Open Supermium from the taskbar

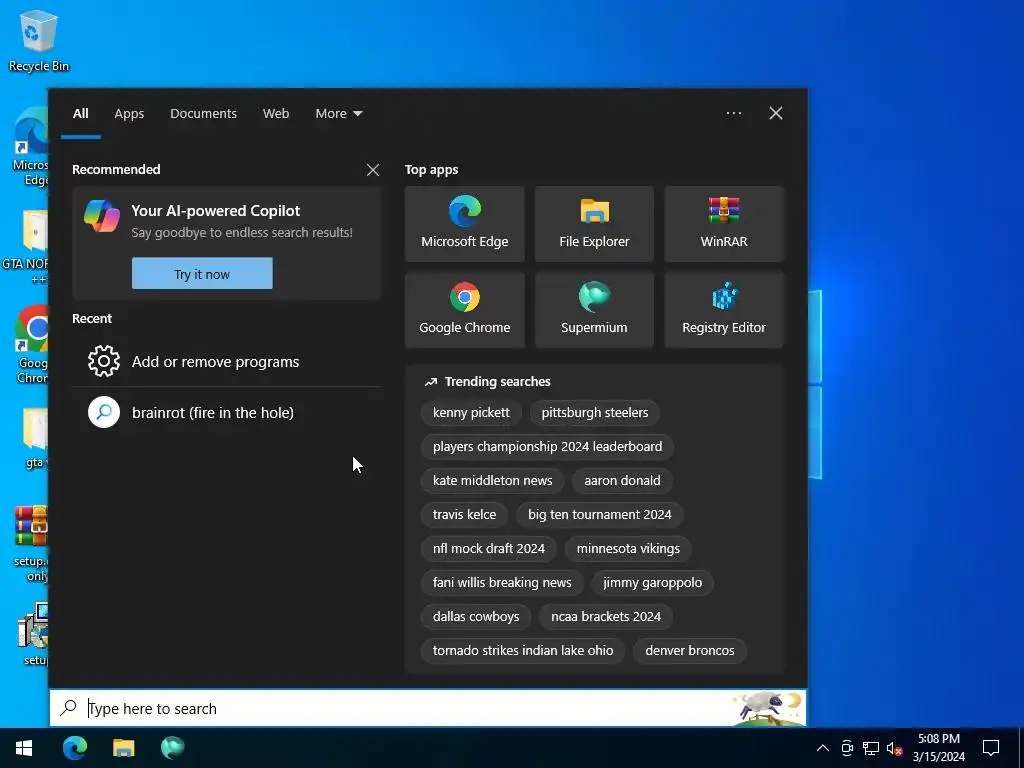click(x=172, y=748)
